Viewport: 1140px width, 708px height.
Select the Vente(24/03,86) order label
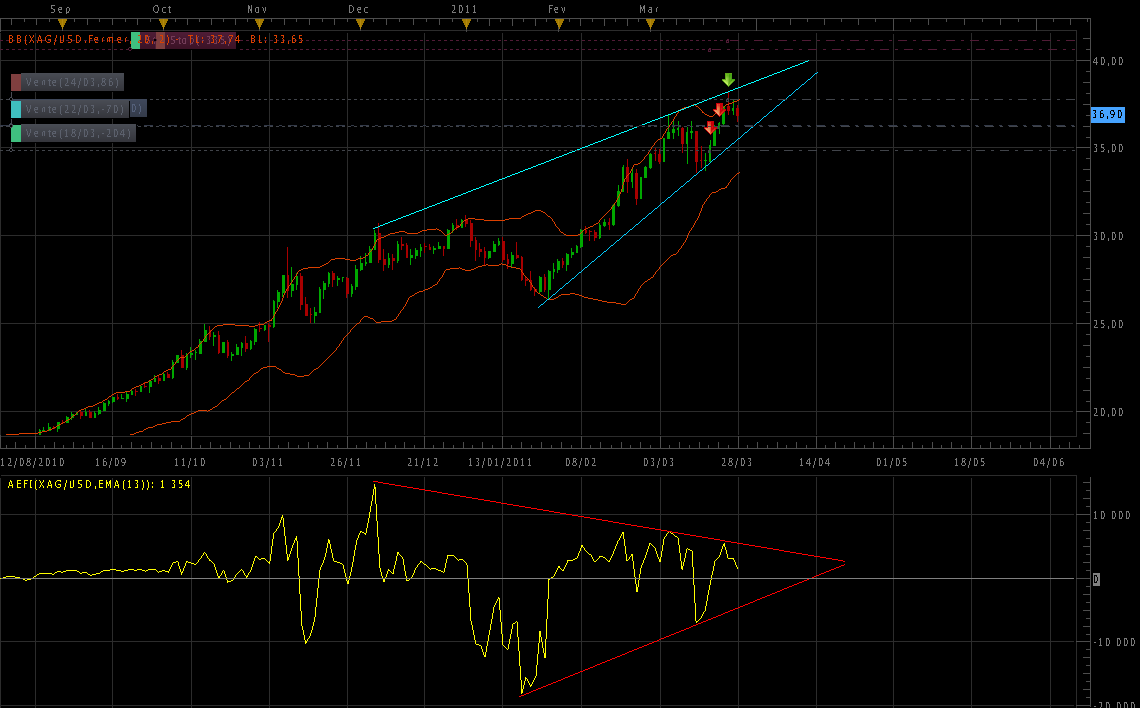74,82
